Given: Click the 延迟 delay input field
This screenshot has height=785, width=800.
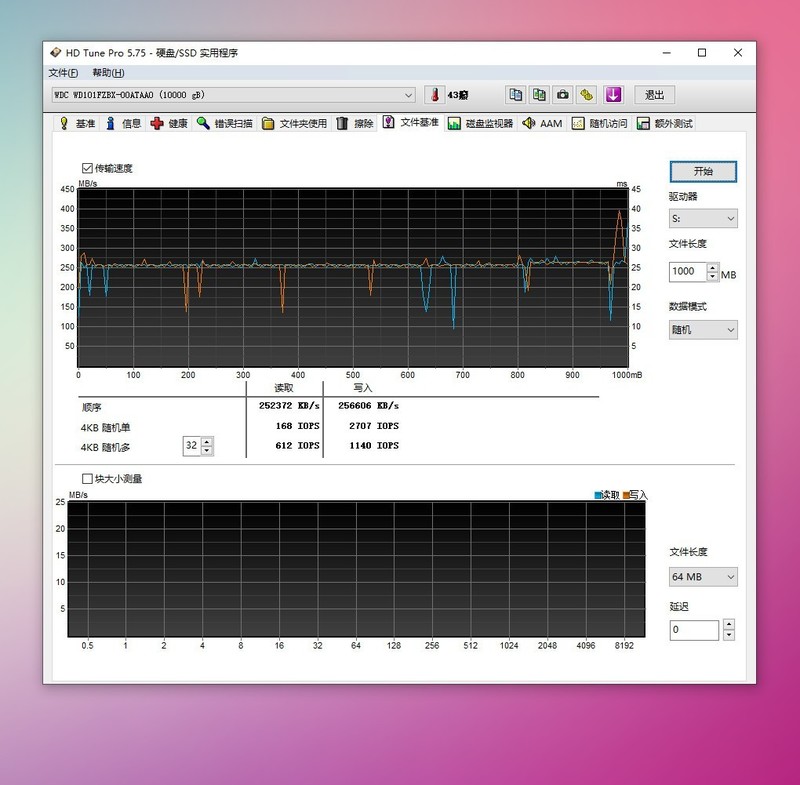Looking at the screenshot, I should [694, 630].
